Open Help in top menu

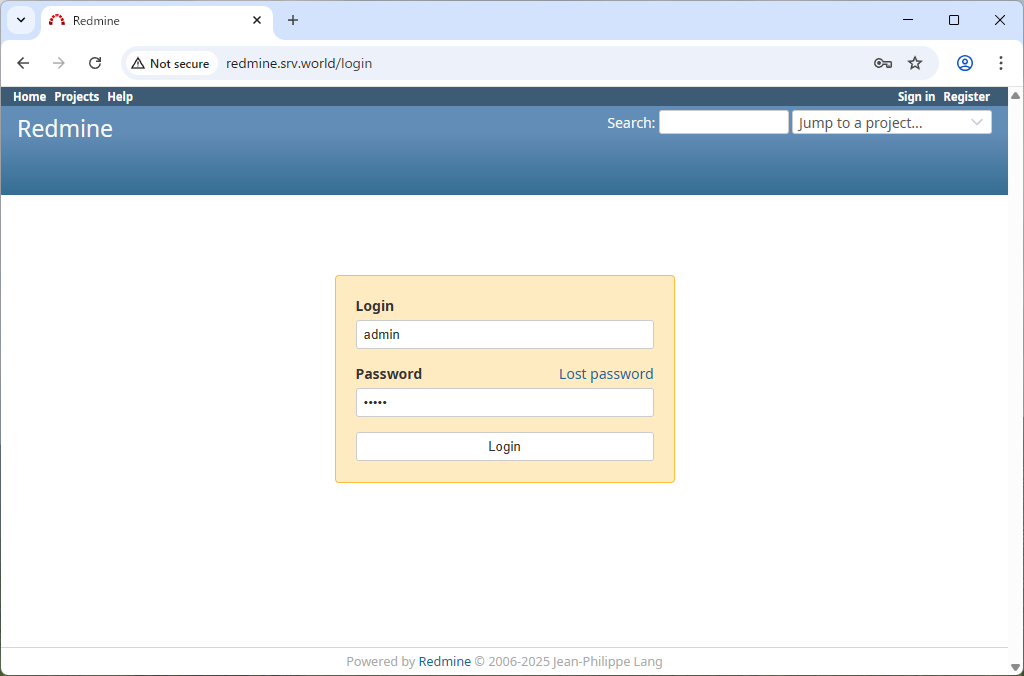pyautogui.click(x=120, y=97)
